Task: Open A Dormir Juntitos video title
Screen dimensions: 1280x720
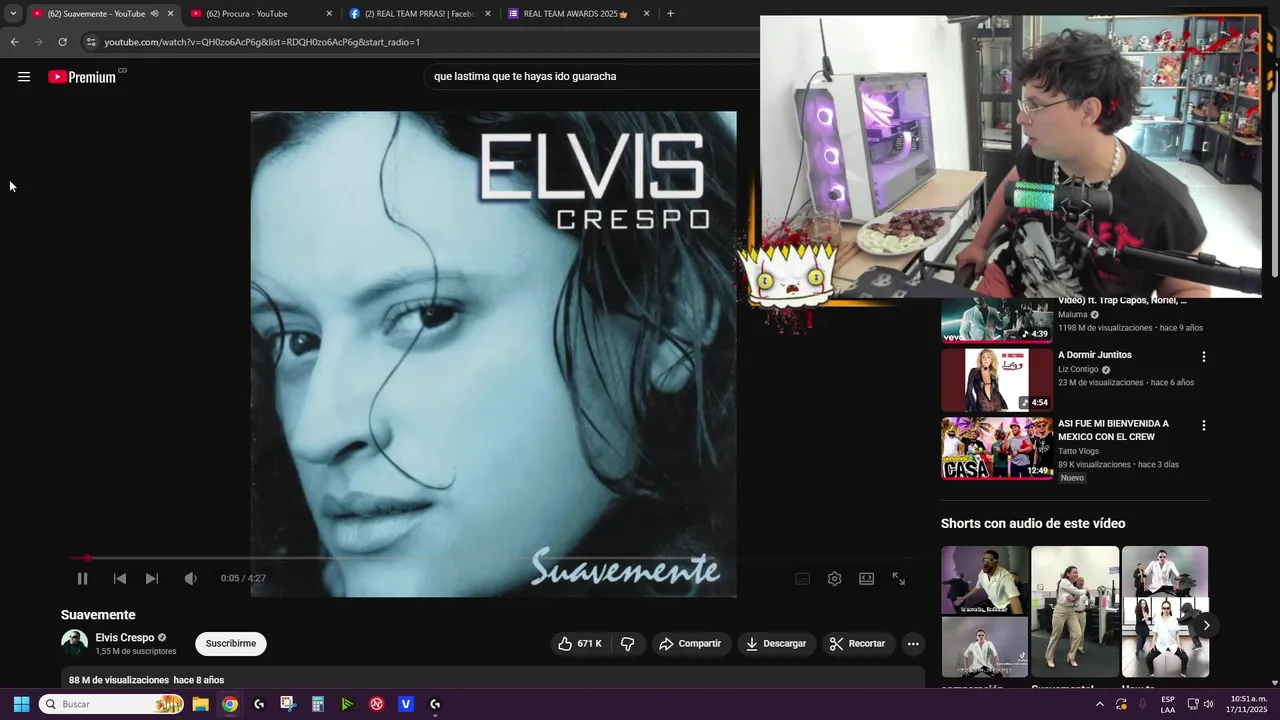Action: pos(1095,355)
